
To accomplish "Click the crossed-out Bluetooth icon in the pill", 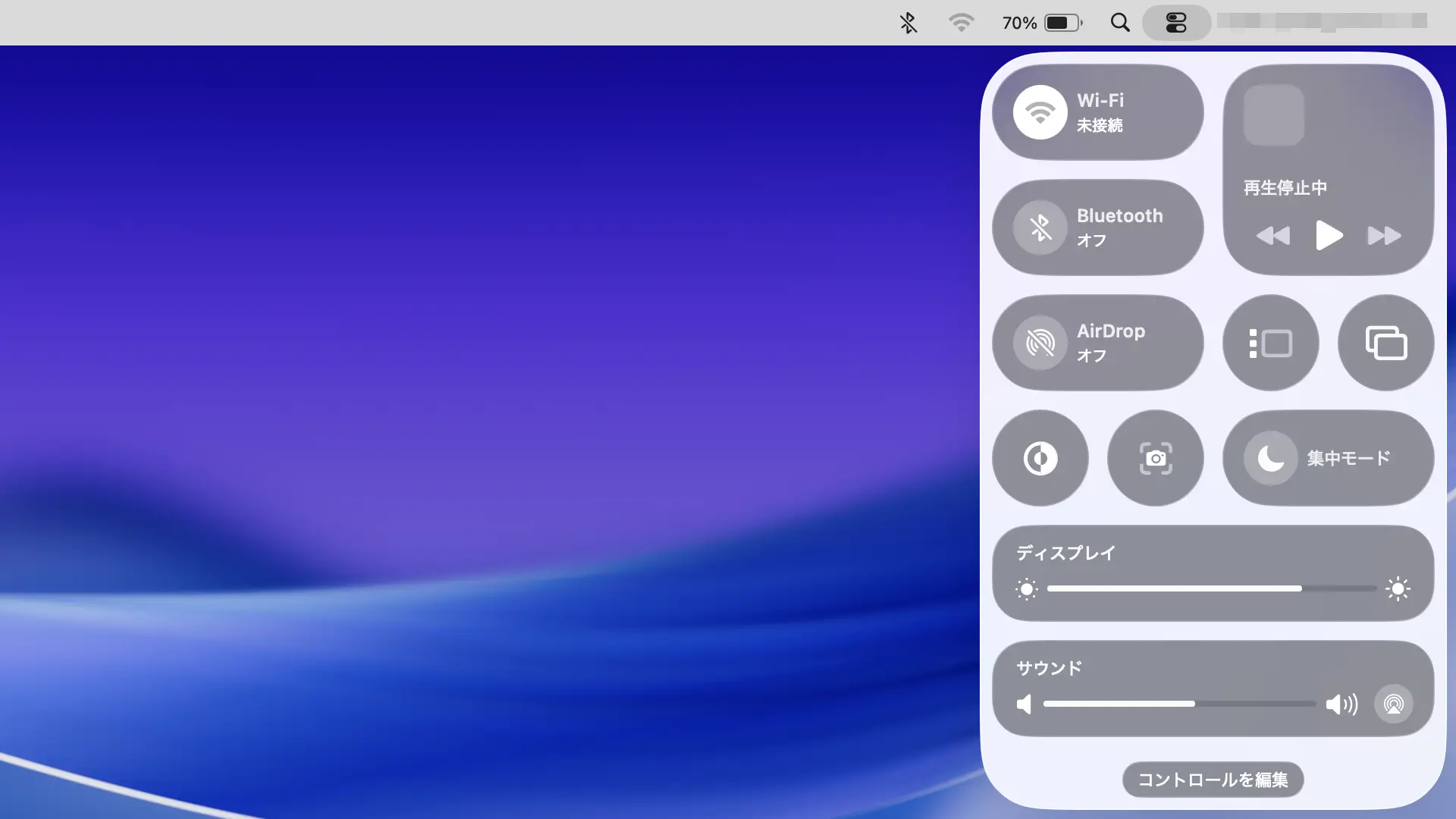I will [1040, 227].
